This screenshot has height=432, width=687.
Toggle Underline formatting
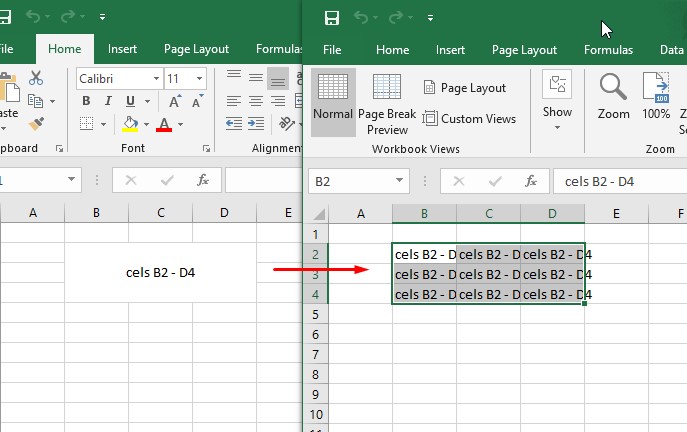(x=127, y=101)
